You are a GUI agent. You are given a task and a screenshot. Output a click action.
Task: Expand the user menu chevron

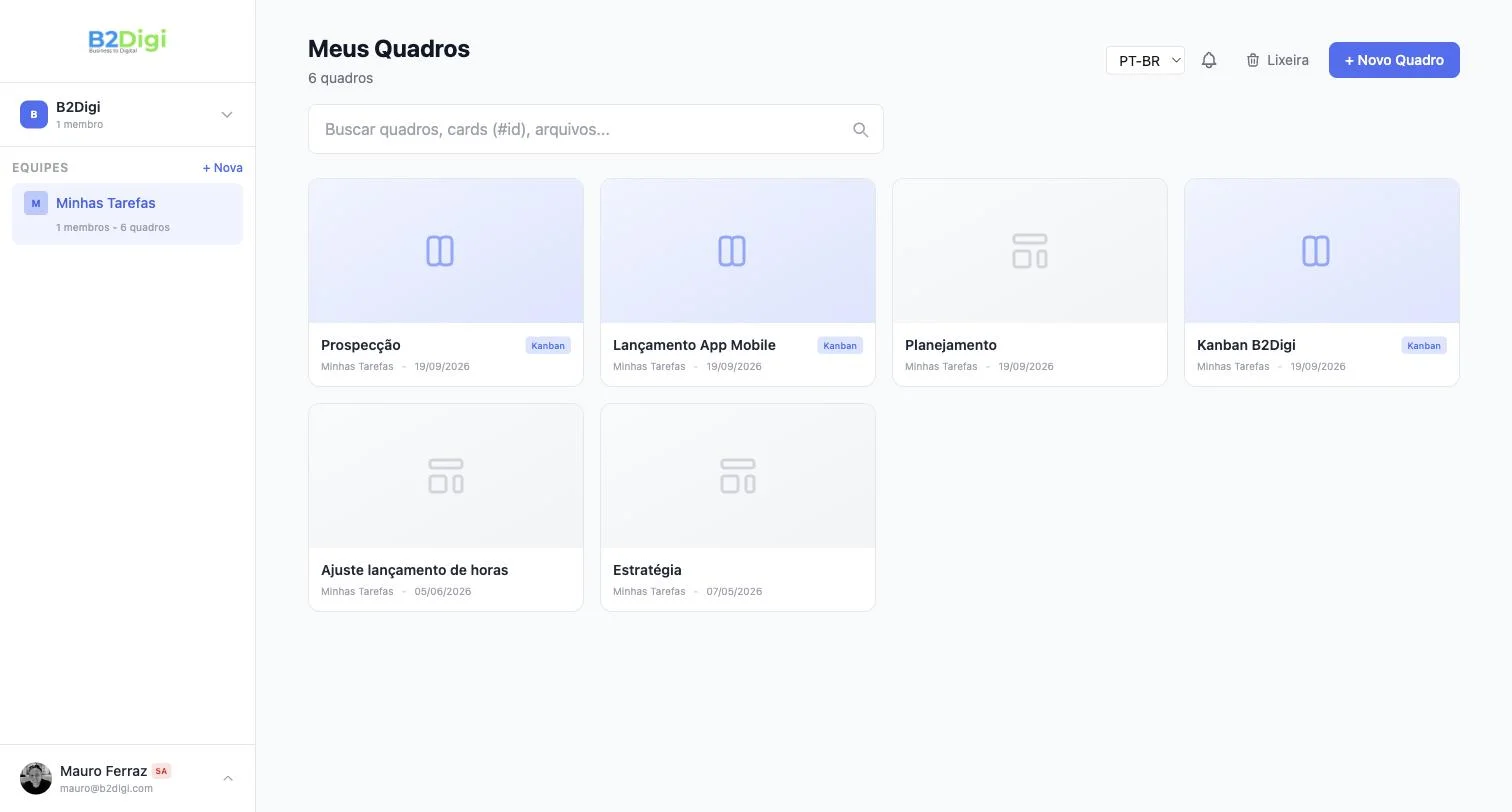[x=228, y=778]
